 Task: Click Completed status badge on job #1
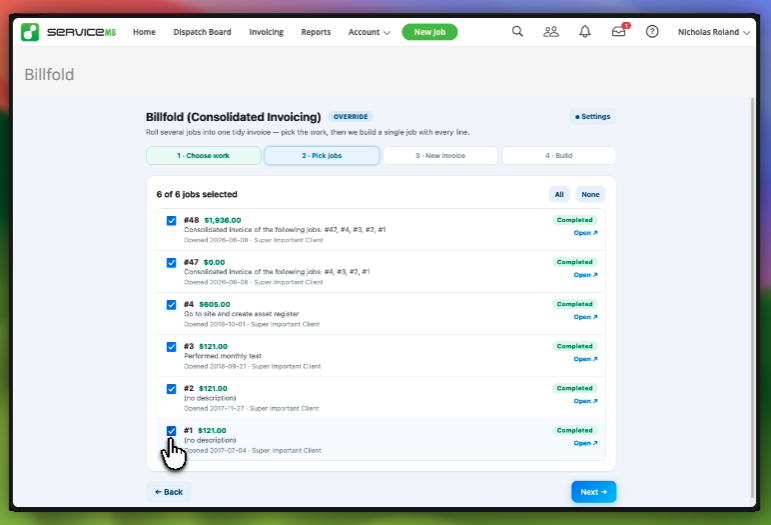[574, 430]
